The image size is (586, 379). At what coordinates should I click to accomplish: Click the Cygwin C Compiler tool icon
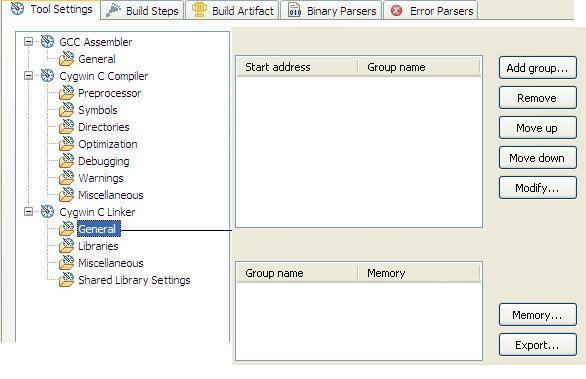[47, 76]
